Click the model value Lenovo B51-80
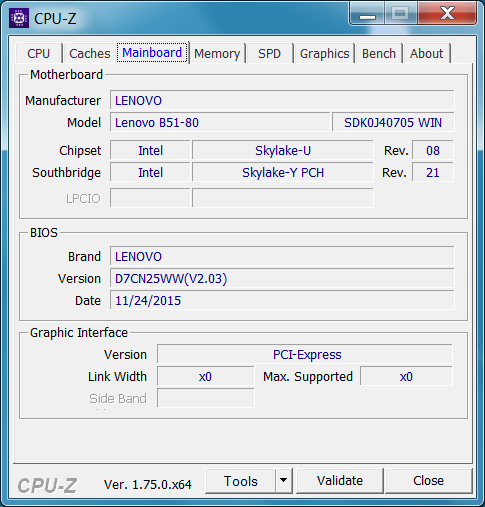Viewport: 485px width, 507px height. (220, 122)
